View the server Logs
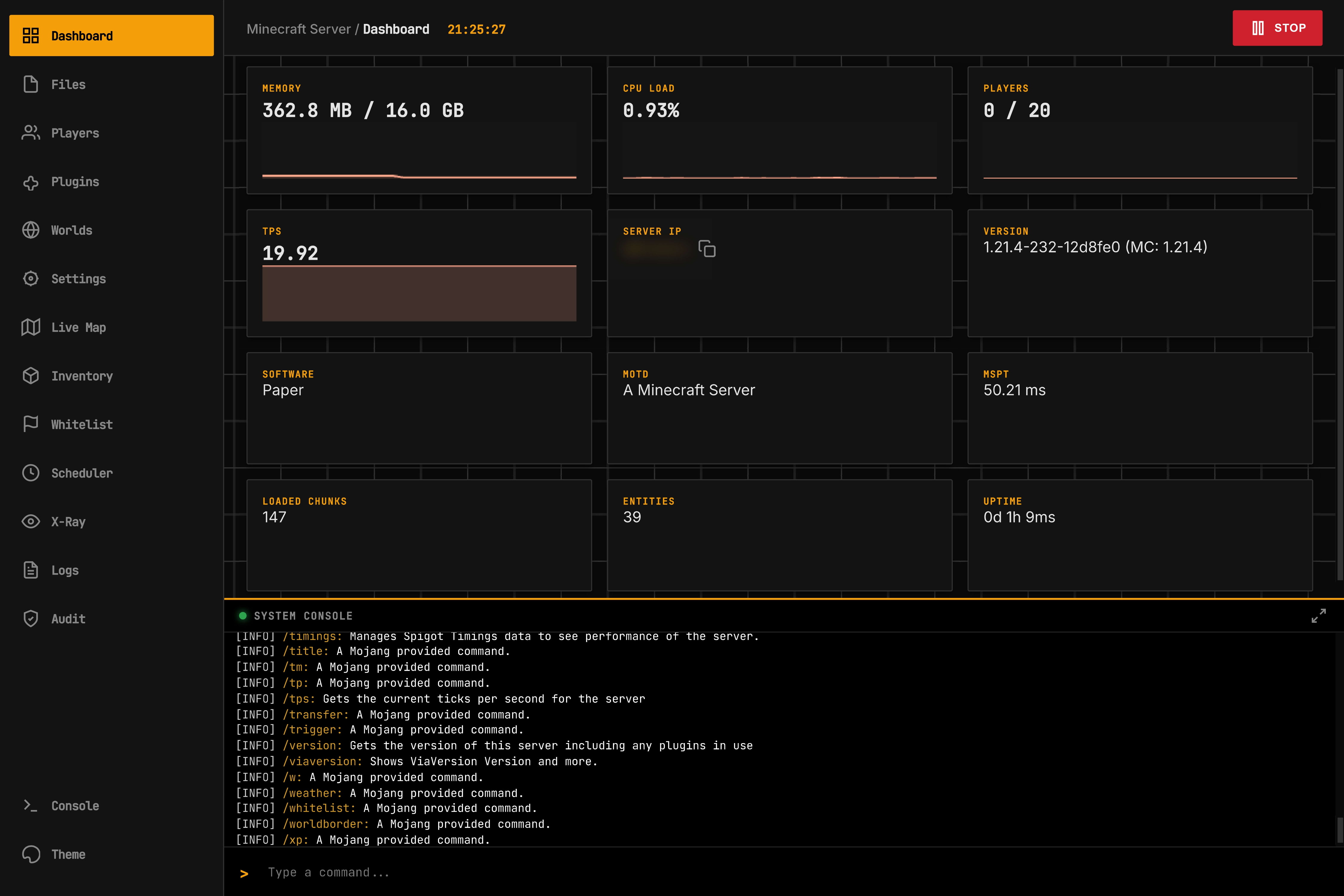1344x896 pixels. (x=65, y=570)
